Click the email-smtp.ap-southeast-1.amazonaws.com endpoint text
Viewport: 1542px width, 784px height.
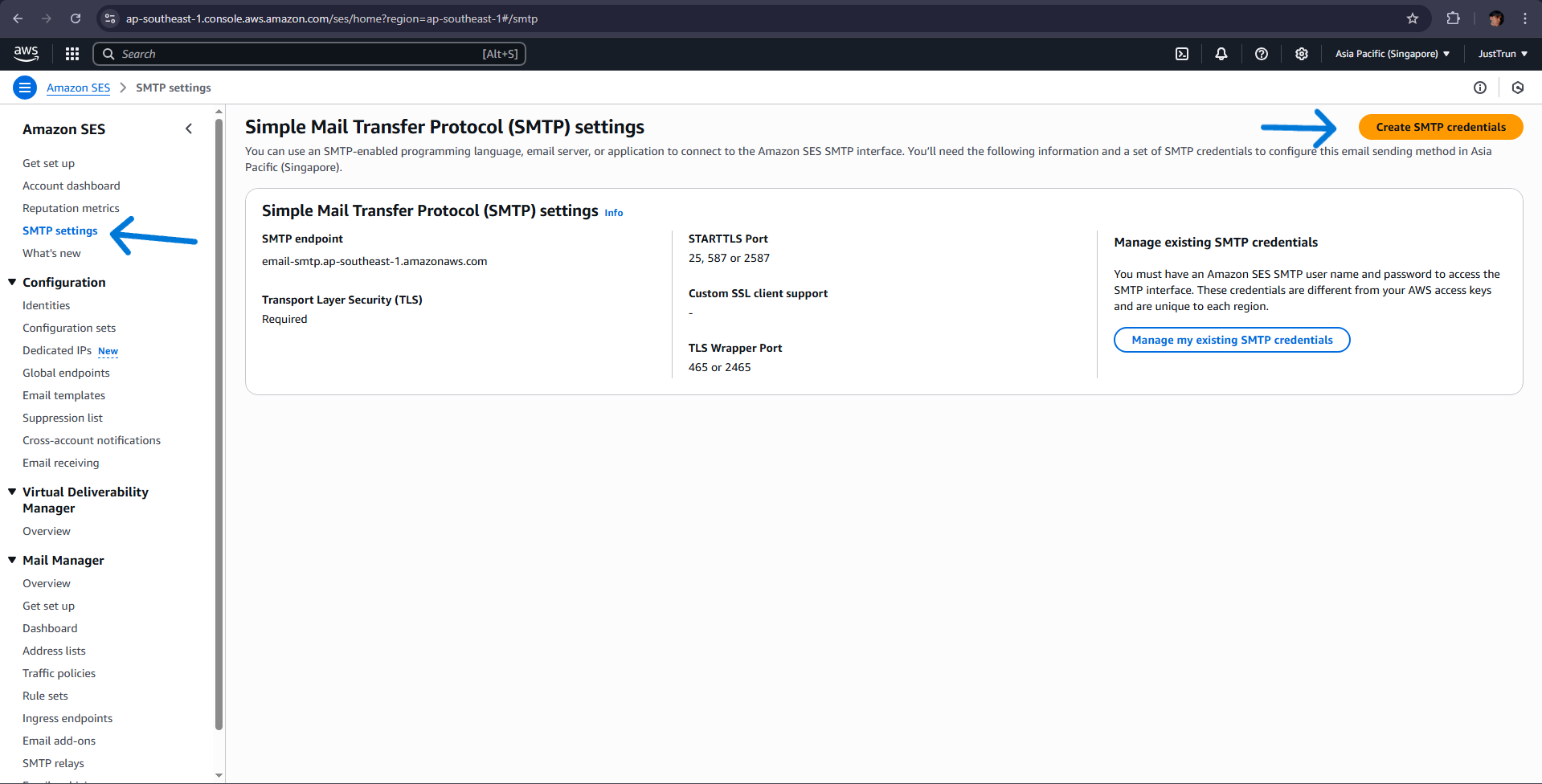pyautogui.click(x=374, y=261)
